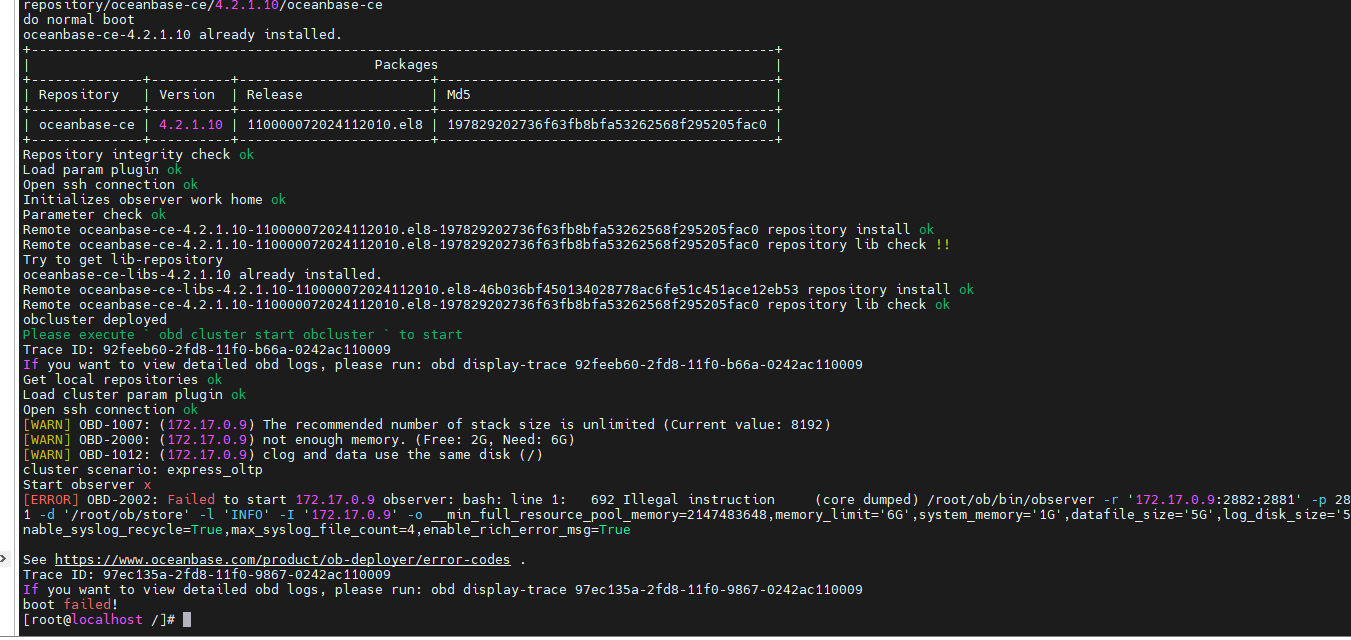
Task: Click the oceanbase-ce-libs 'repository install ok' line
Action: 499,290
